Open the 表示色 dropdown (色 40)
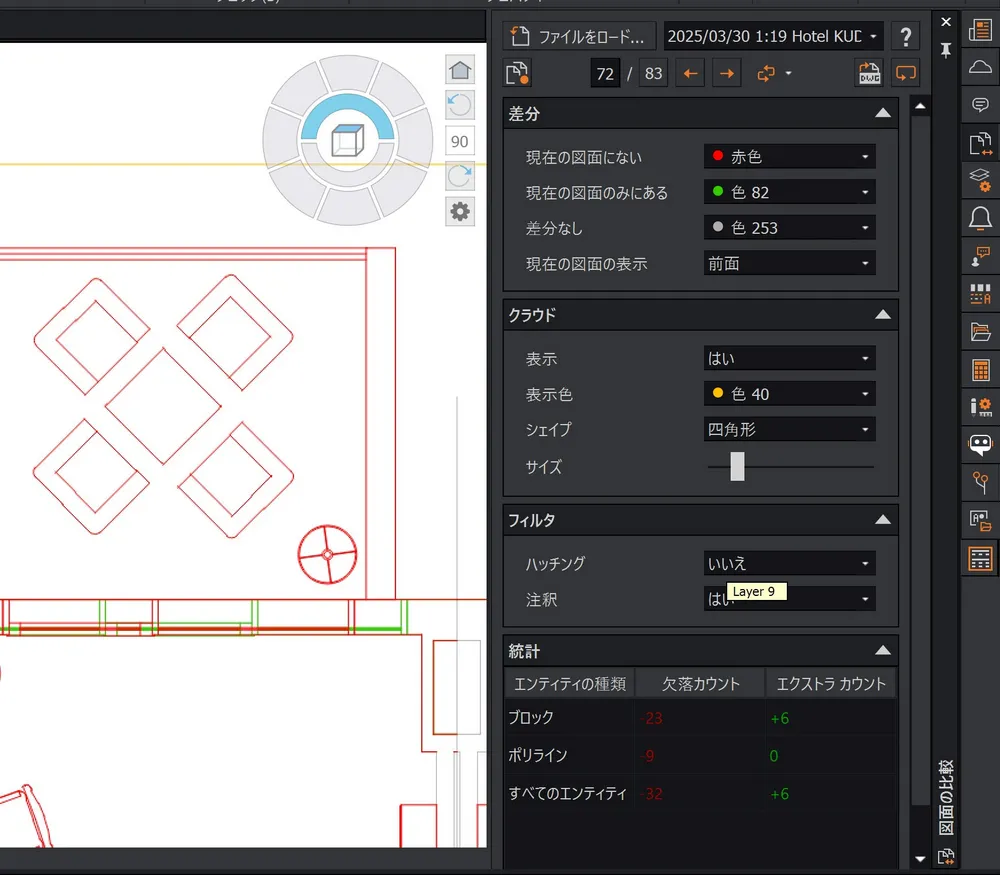Screen dimensions: 1000x875 tap(790, 393)
